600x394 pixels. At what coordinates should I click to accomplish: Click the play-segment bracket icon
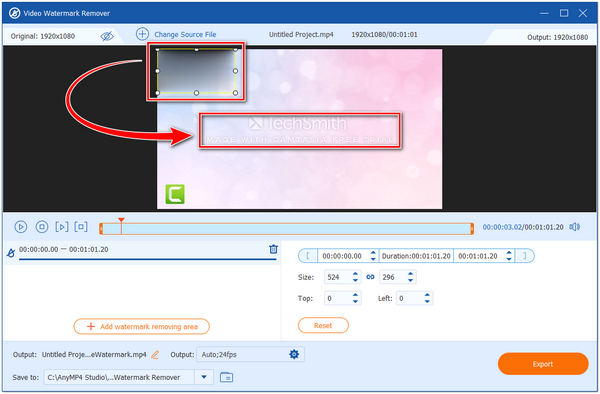pyautogui.click(x=62, y=227)
